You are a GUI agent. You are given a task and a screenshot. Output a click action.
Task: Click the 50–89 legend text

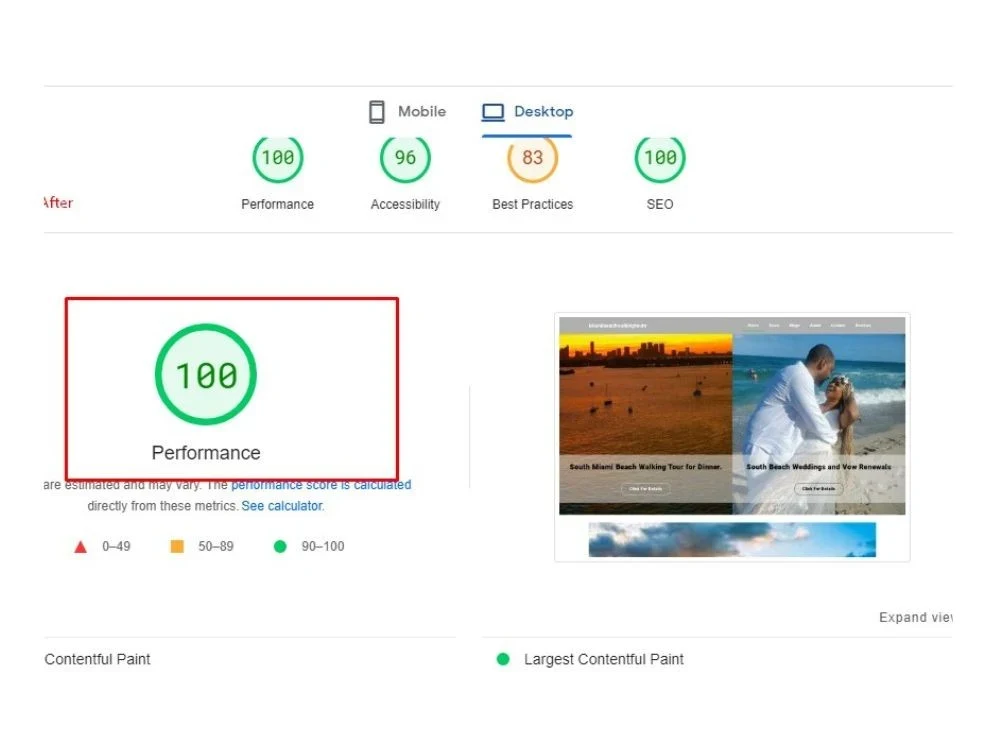click(216, 547)
